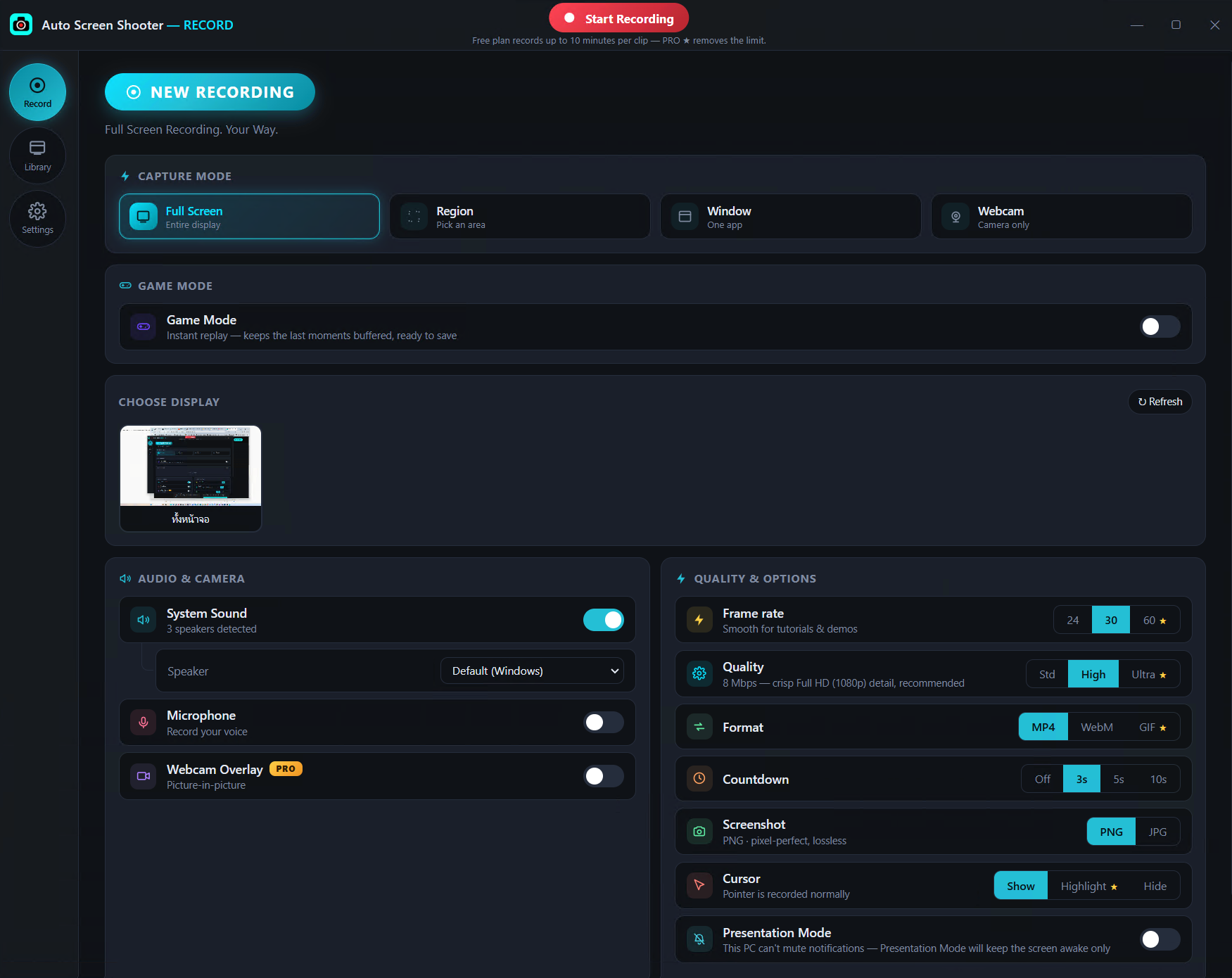1232x978 pixels.
Task: Set frame rate to 24
Action: [x=1072, y=620]
